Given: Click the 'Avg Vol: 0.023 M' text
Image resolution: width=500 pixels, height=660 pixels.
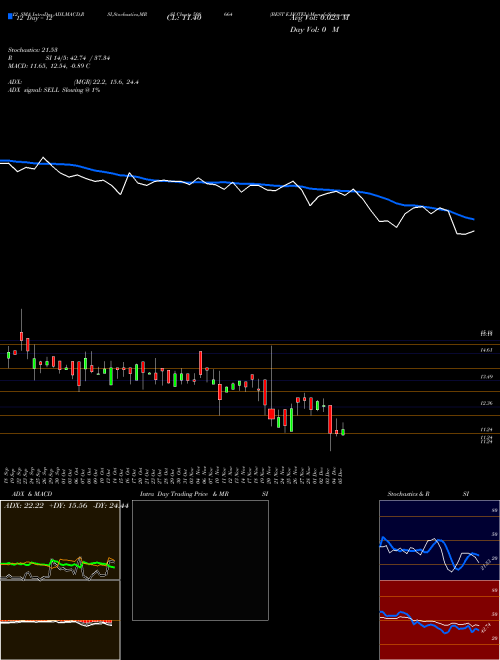Looking at the screenshot, I should 320,18.
